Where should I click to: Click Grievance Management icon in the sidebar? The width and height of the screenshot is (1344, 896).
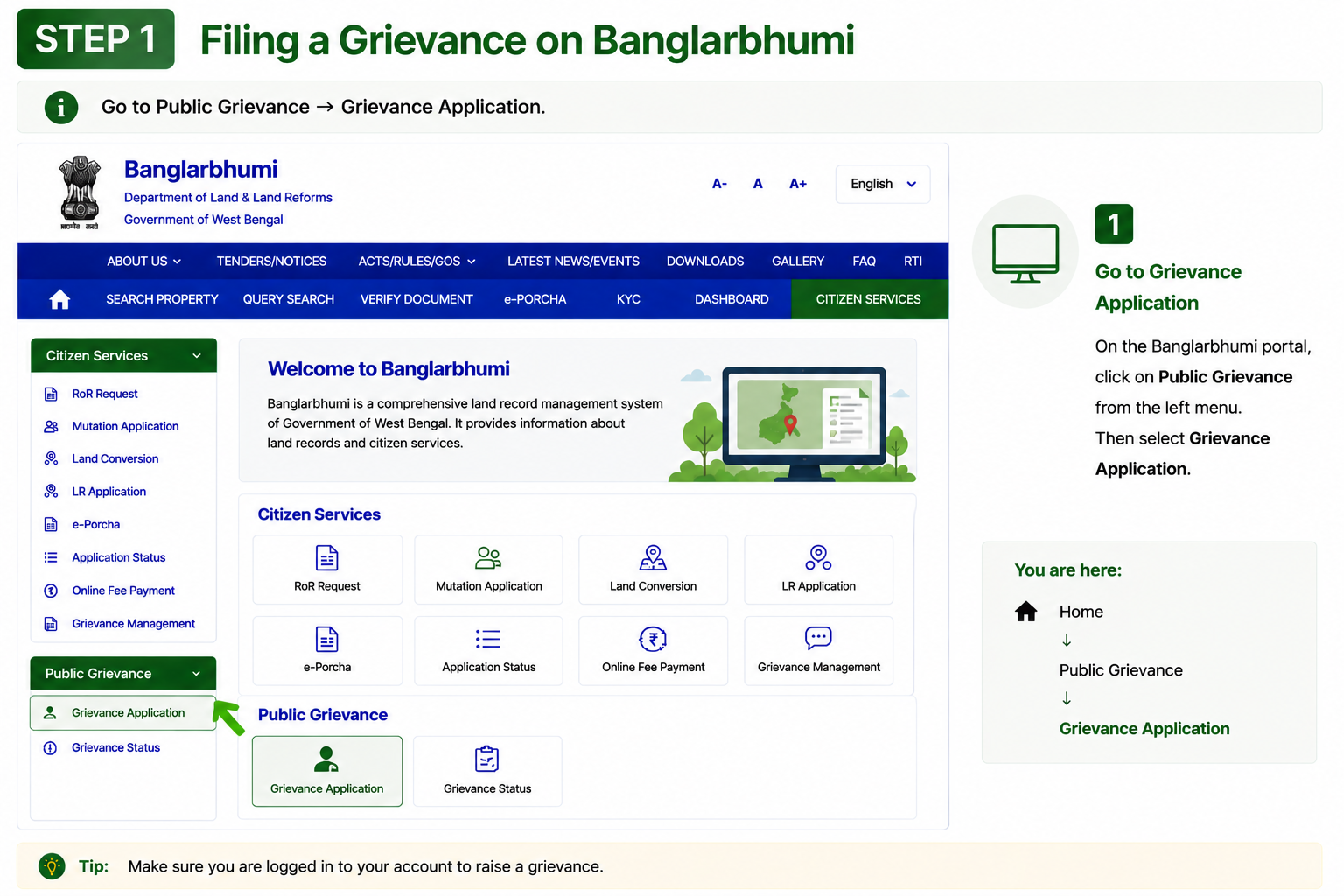[x=51, y=624]
